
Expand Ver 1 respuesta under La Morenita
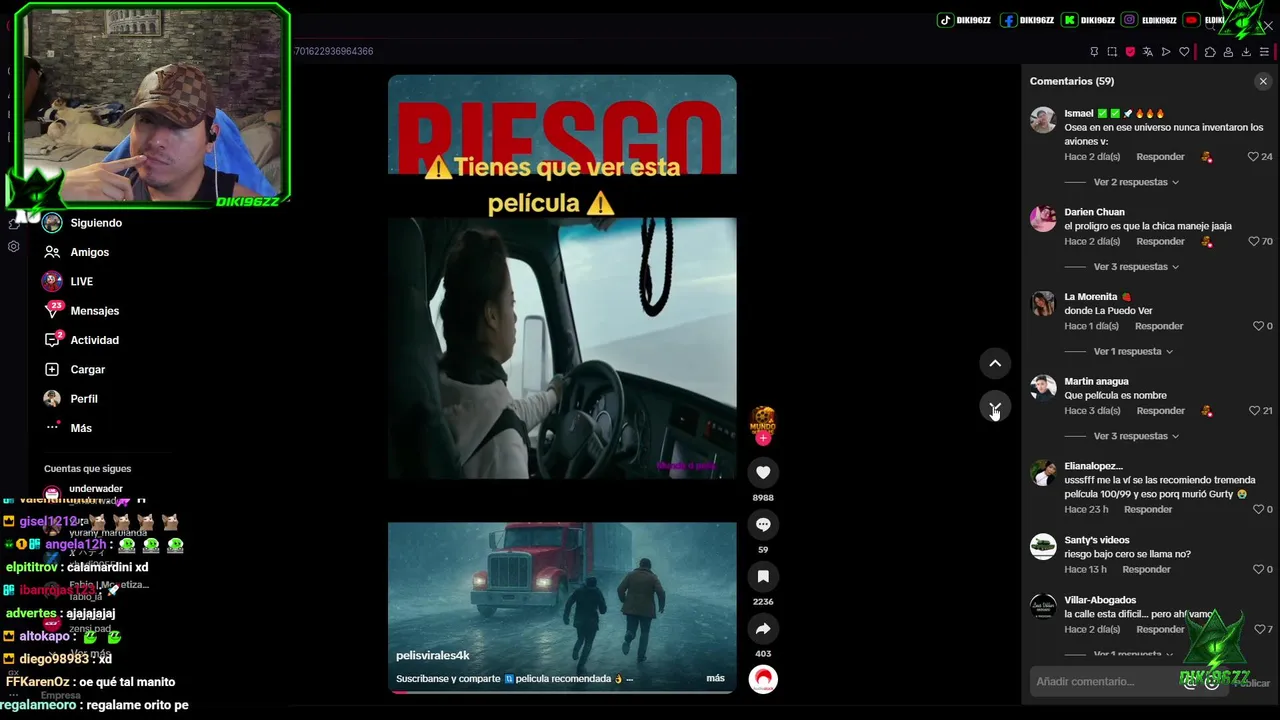tap(1133, 351)
